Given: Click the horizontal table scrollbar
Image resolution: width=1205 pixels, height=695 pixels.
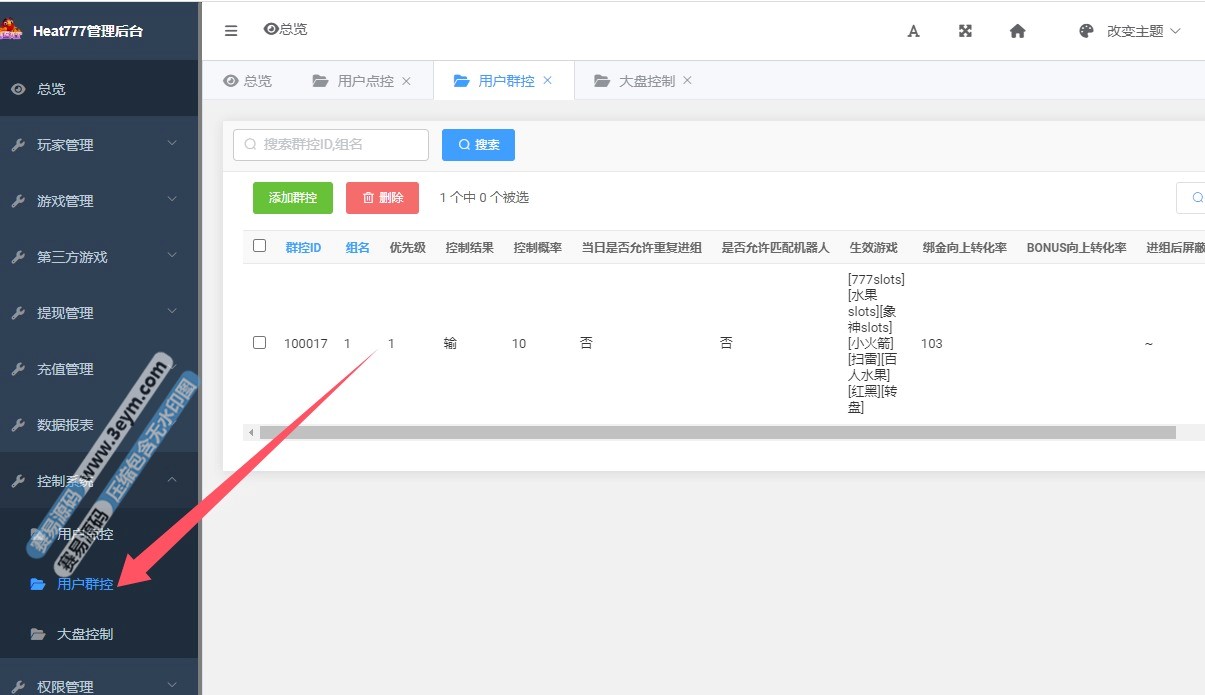Looking at the screenshot, I should coord(716,433).
